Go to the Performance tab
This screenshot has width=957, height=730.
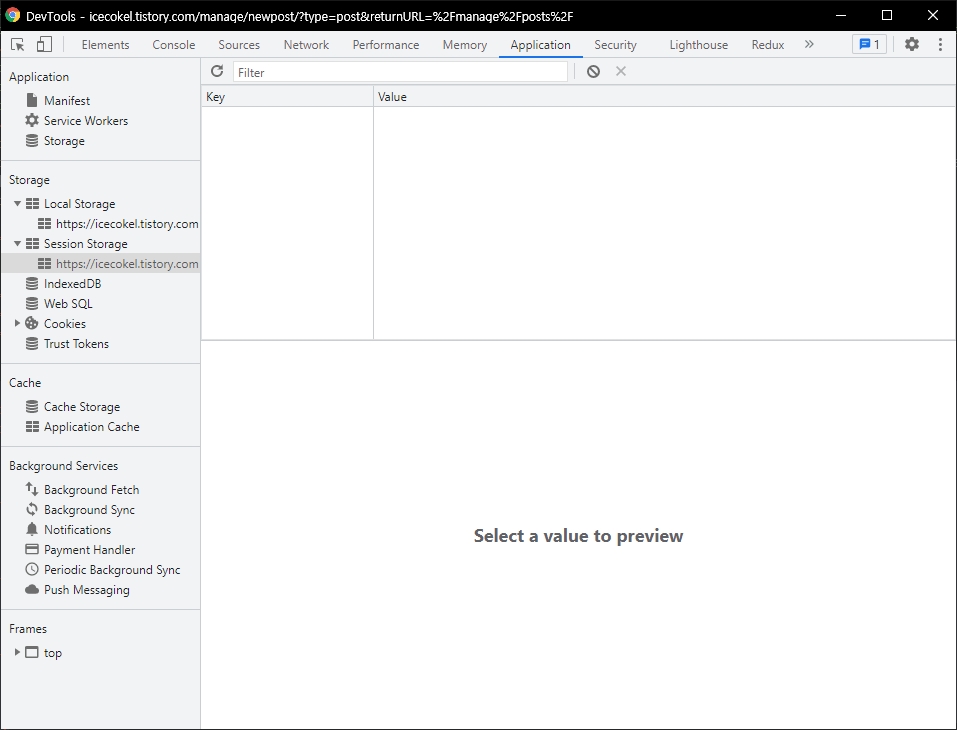[x=386, y=45]
